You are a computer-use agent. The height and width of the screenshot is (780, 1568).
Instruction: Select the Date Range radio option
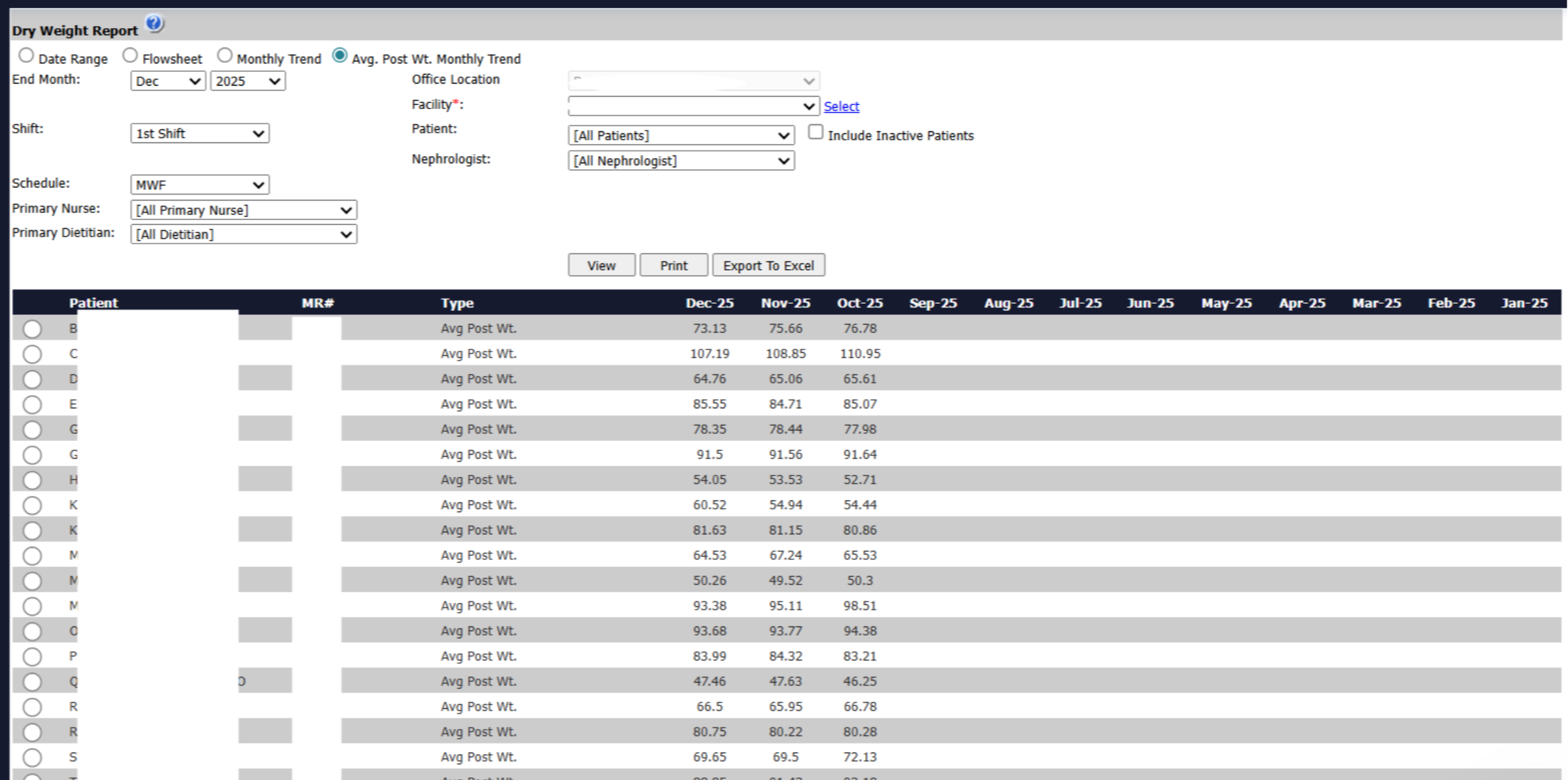pyautogui.click(x=26, y=56)
